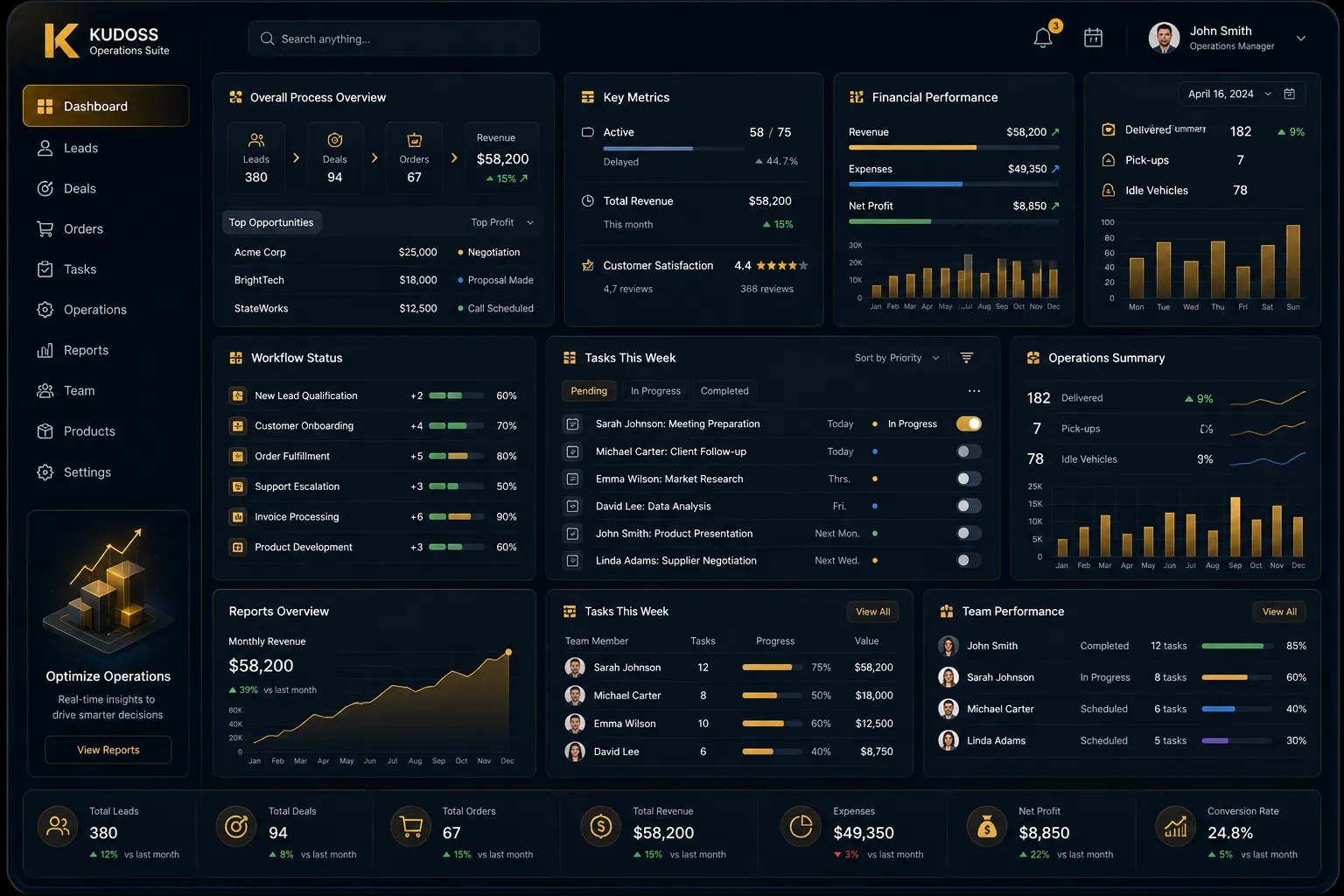
Task: Click the Products box icon in sidebar
Action: pyautogui.click(x=45, y=430)
